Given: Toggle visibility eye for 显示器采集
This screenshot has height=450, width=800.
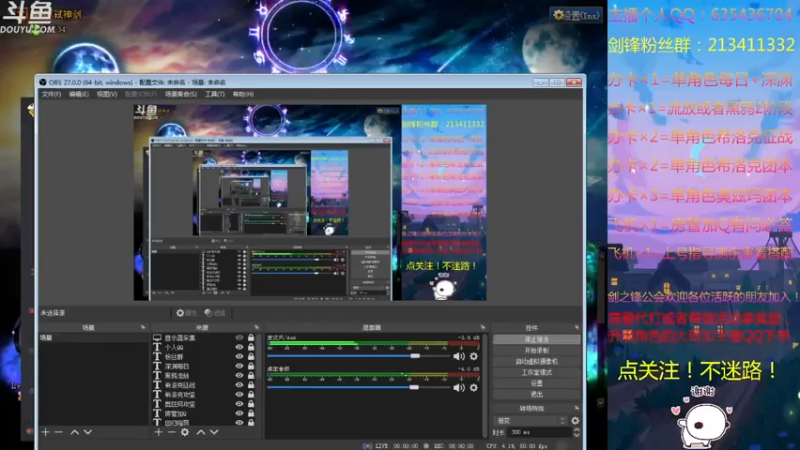Looking at the screenshot, I should point(239,338).
